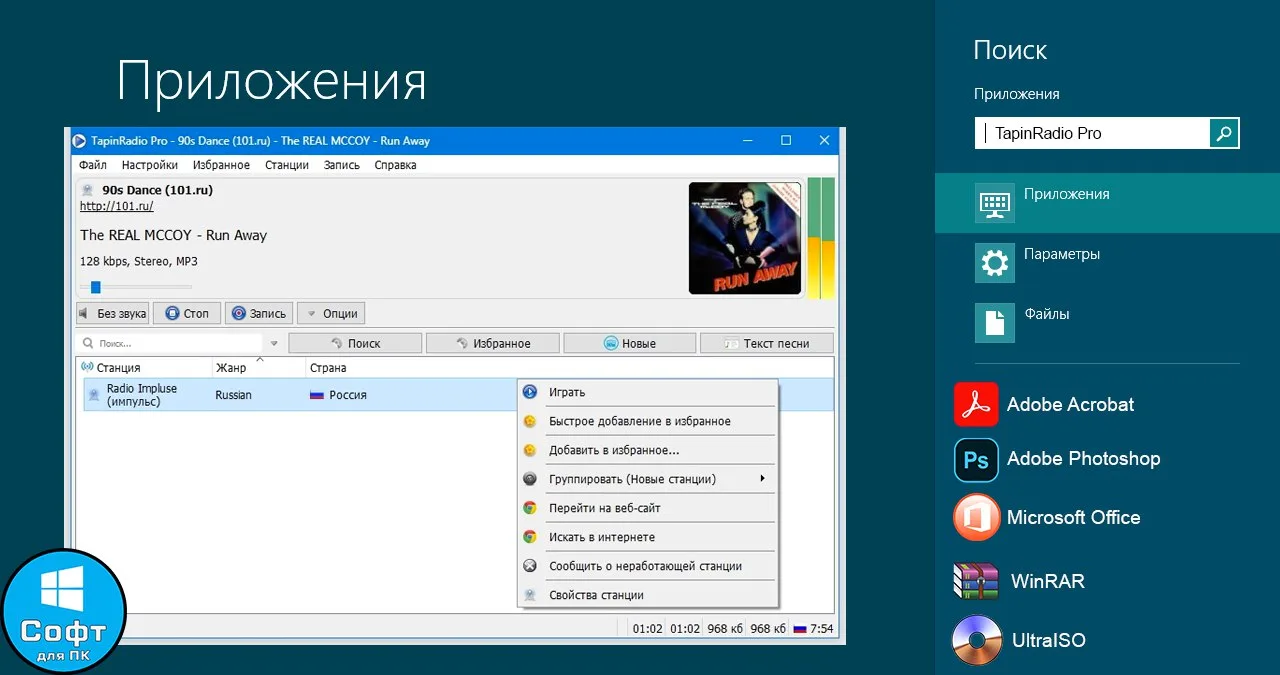Open the Опции dropdown button
The image size is (1280, 675).
[331, 313]
